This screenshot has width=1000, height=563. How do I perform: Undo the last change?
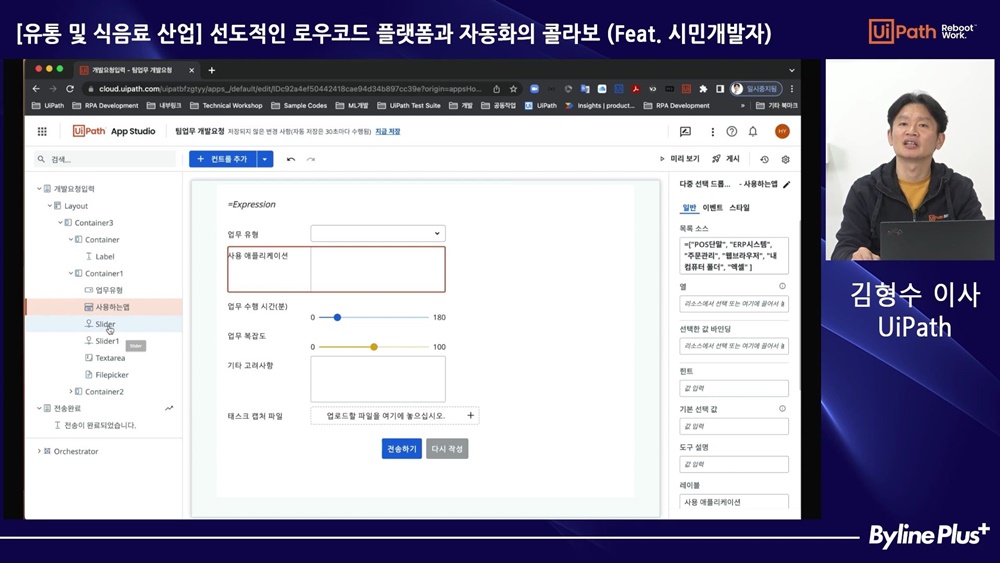point(291,159)
